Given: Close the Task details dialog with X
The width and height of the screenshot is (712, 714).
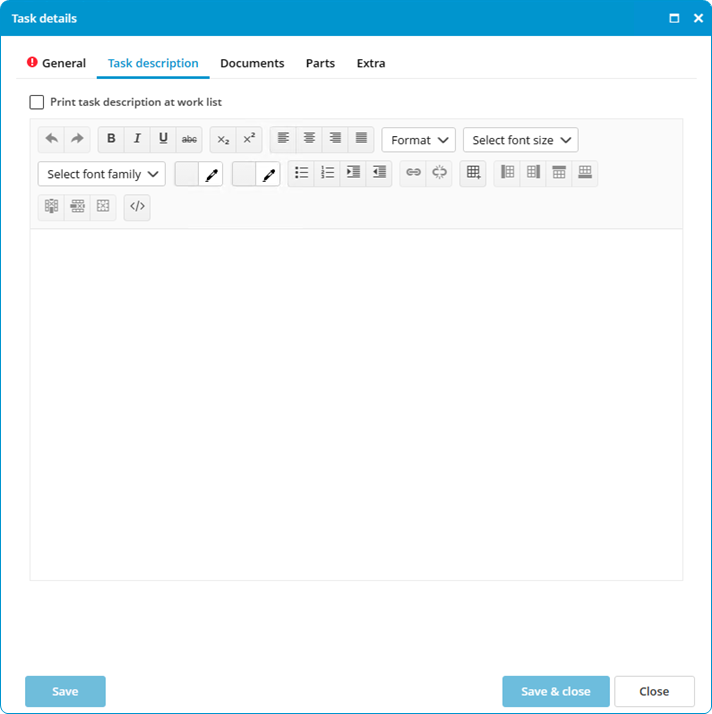Looking at the screenshot, I should click(698, 18).
